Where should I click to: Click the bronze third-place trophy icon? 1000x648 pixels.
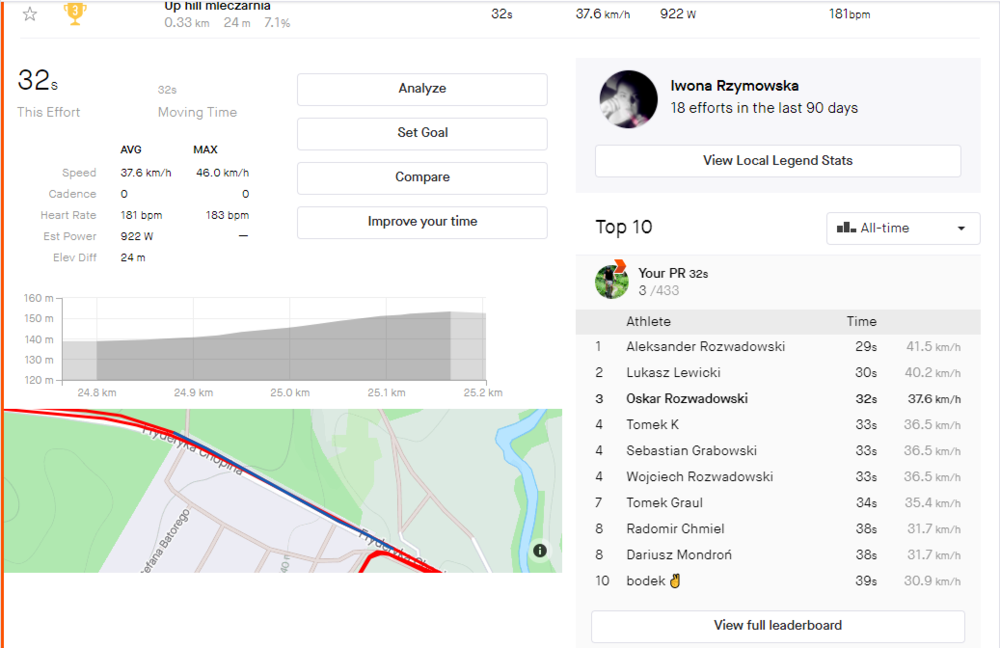click(75, 13)
